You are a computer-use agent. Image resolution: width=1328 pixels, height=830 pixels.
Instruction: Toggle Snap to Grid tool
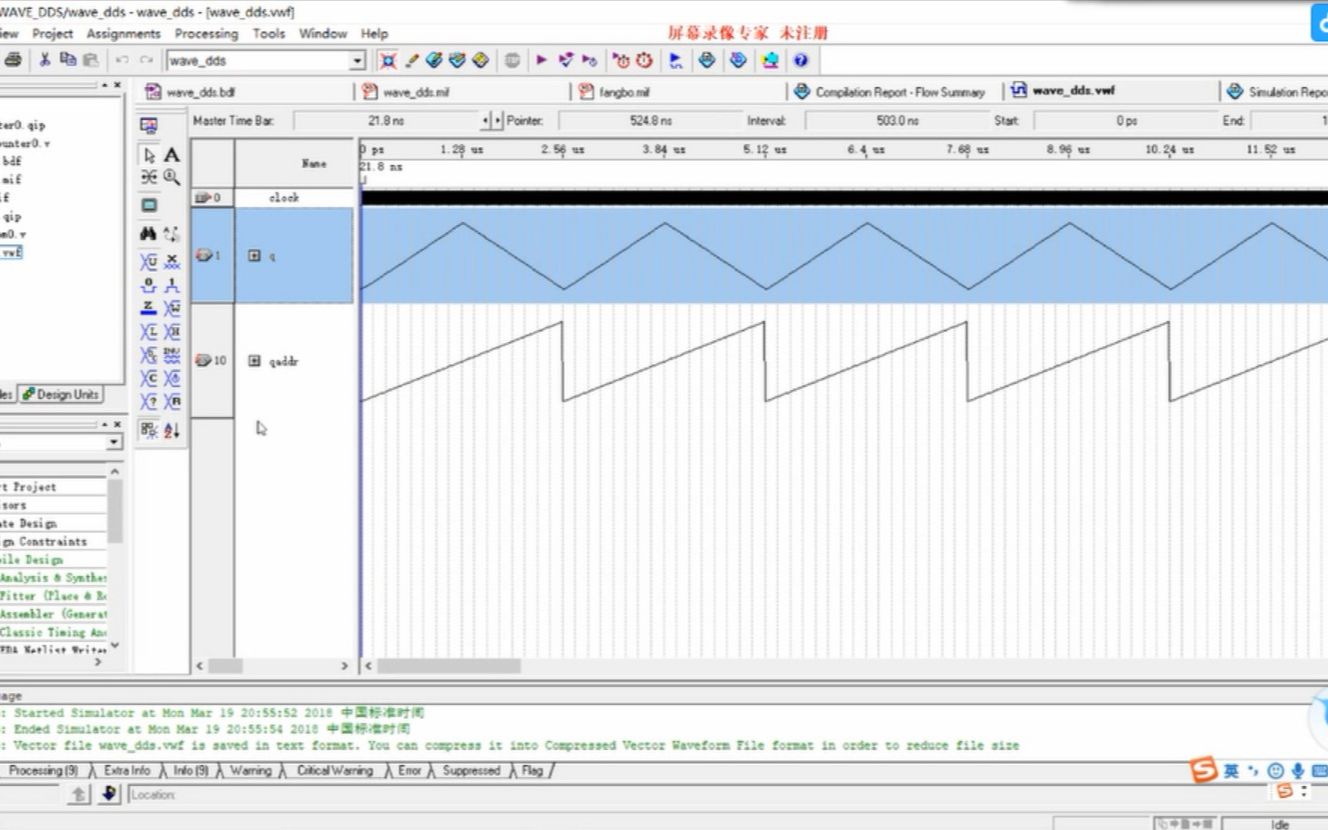click(x=149, y=430)
